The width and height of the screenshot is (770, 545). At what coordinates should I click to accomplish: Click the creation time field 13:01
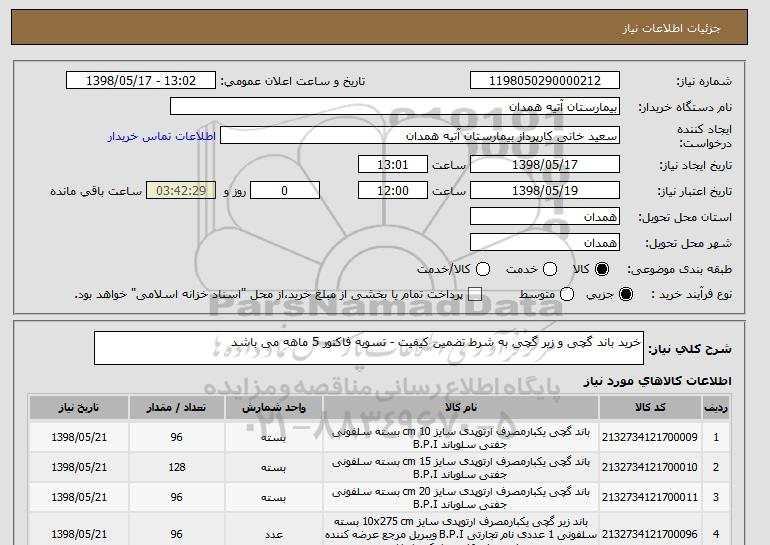[393, 164]
